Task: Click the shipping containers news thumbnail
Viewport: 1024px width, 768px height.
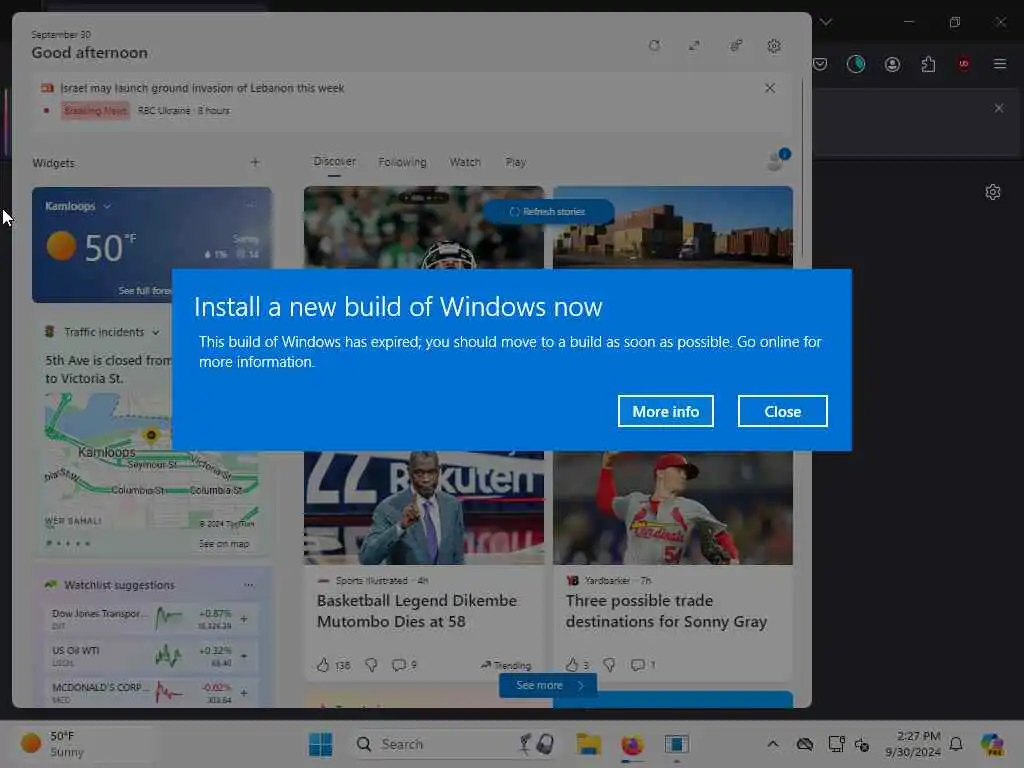Action: tap(673, 227)
